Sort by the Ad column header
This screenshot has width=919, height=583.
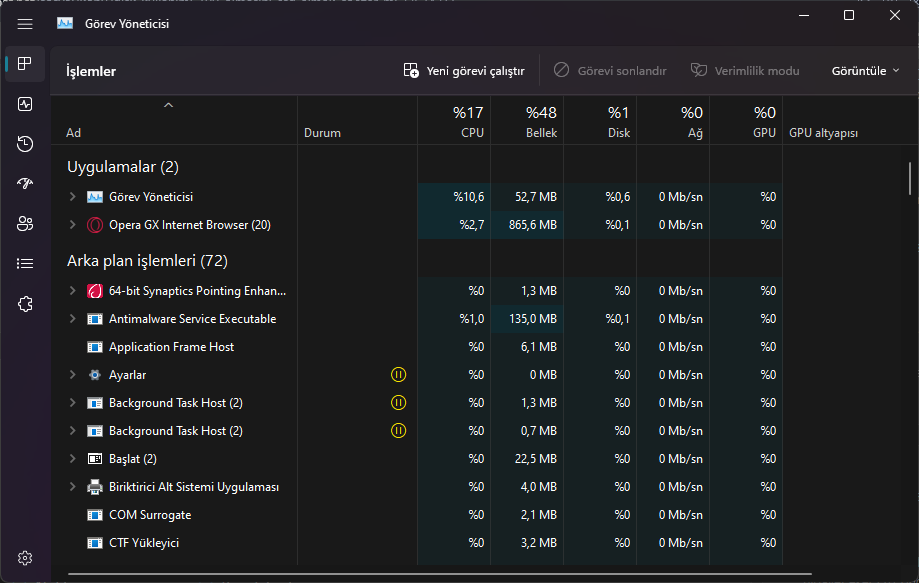(x=174, y=121)
